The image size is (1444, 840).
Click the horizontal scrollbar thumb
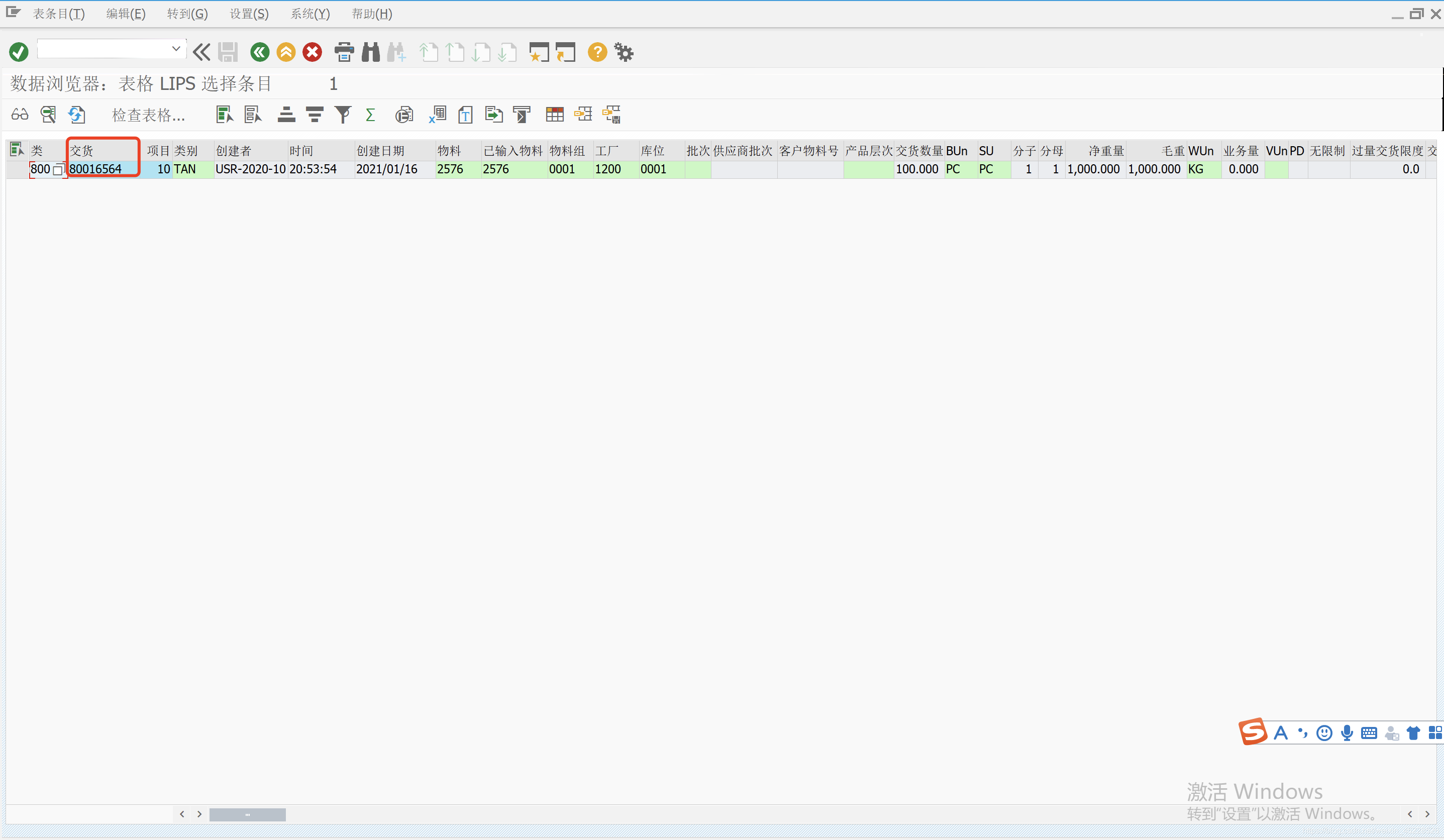[247, 814]
